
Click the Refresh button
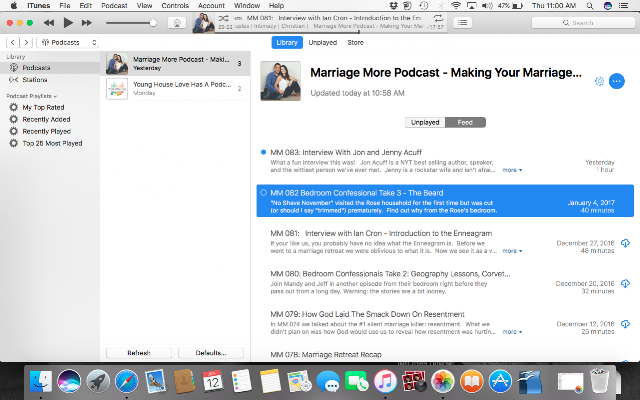139,353
